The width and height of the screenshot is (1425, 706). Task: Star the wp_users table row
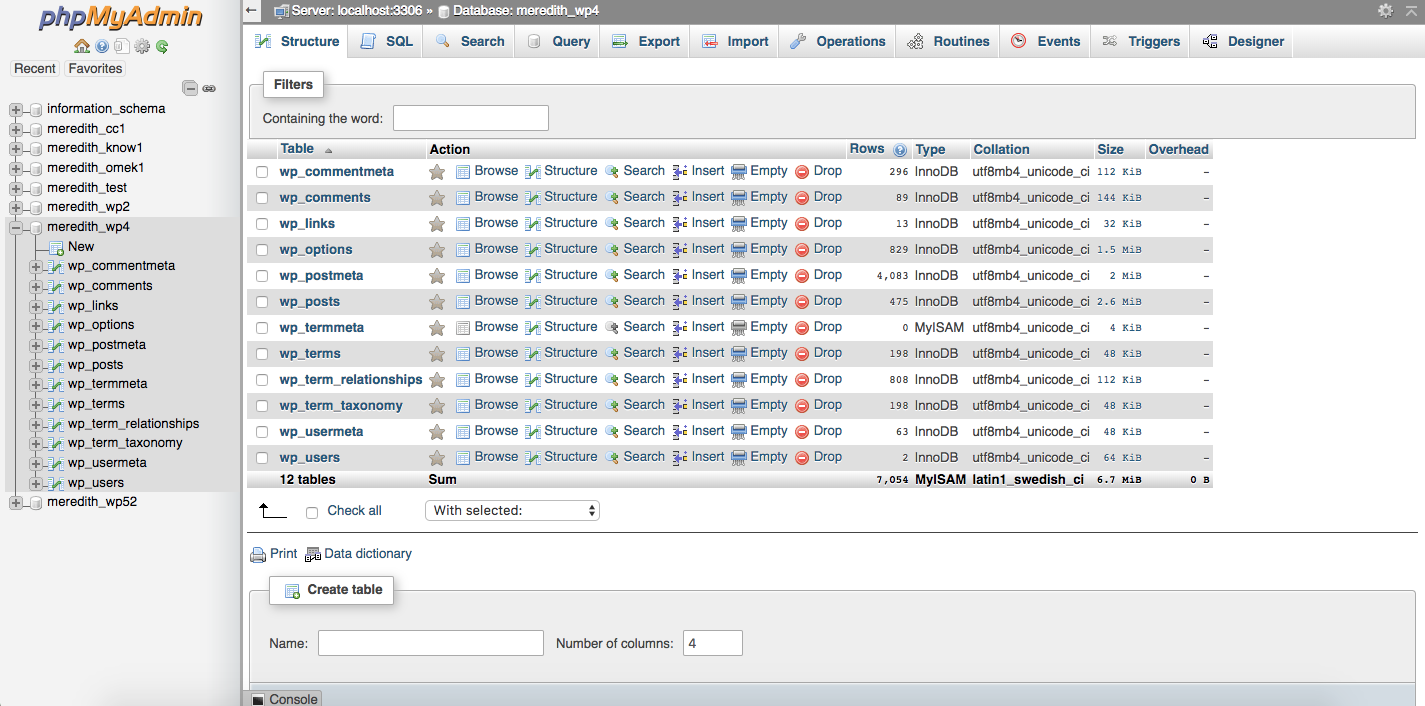click(437, 458)
